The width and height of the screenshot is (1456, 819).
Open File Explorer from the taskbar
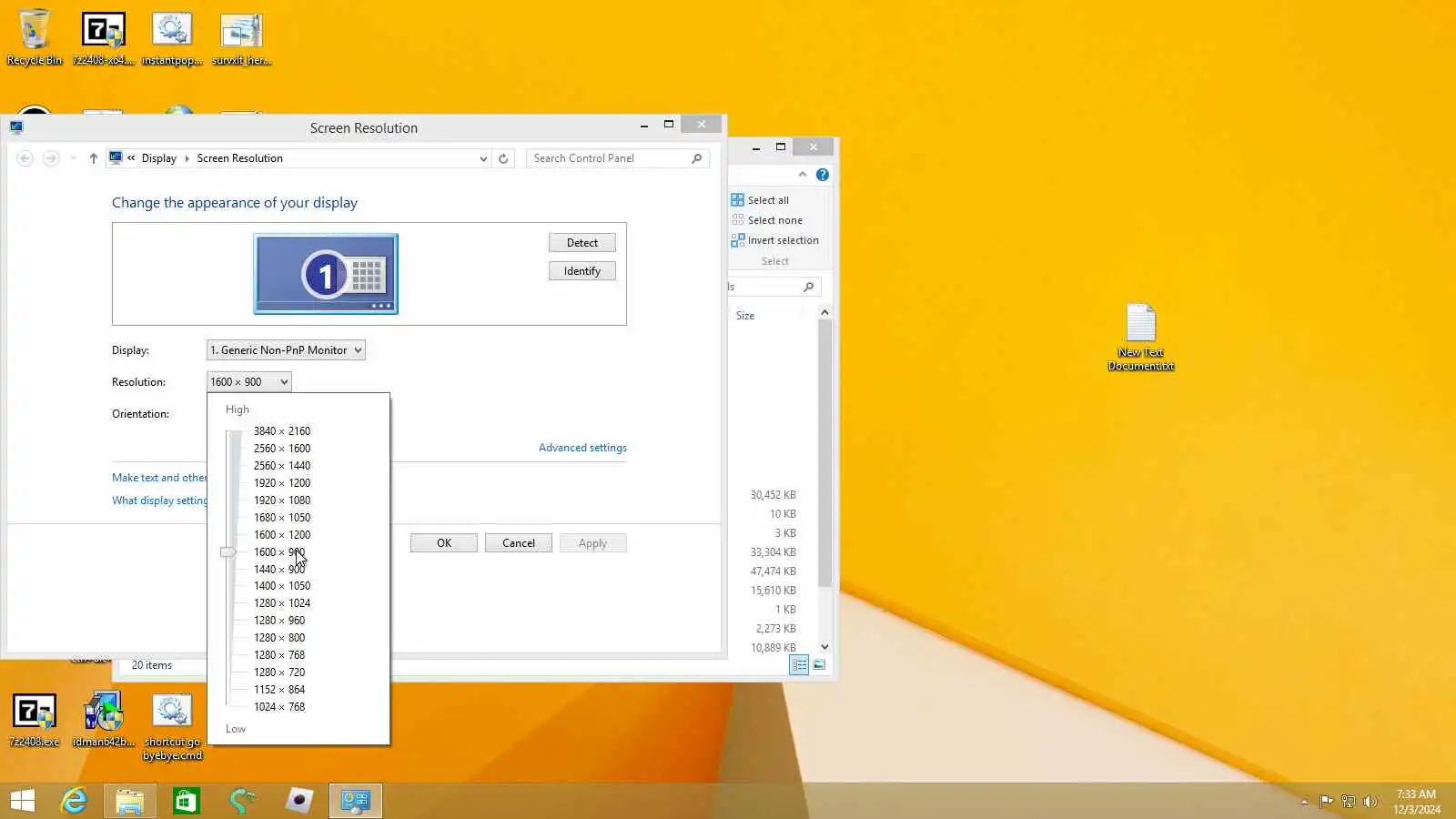pos(130,801)
